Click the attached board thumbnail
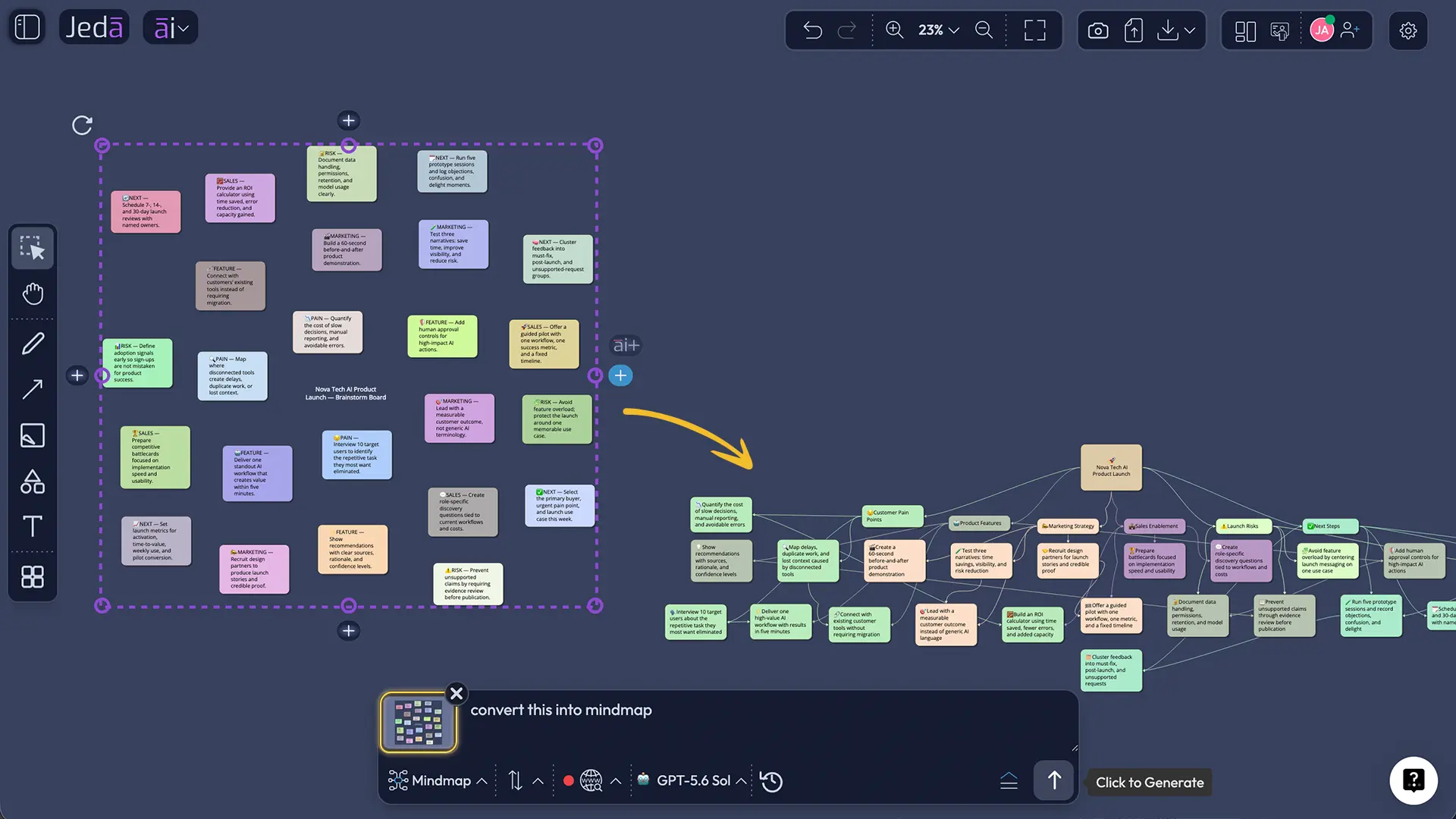 point(419,723)
